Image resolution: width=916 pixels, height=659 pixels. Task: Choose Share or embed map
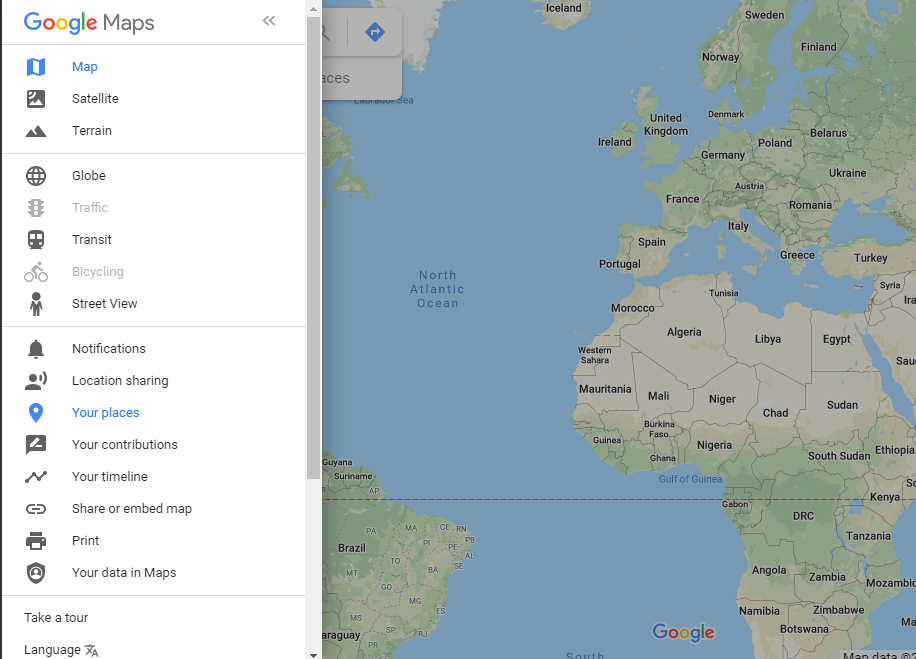pos(131,509)
